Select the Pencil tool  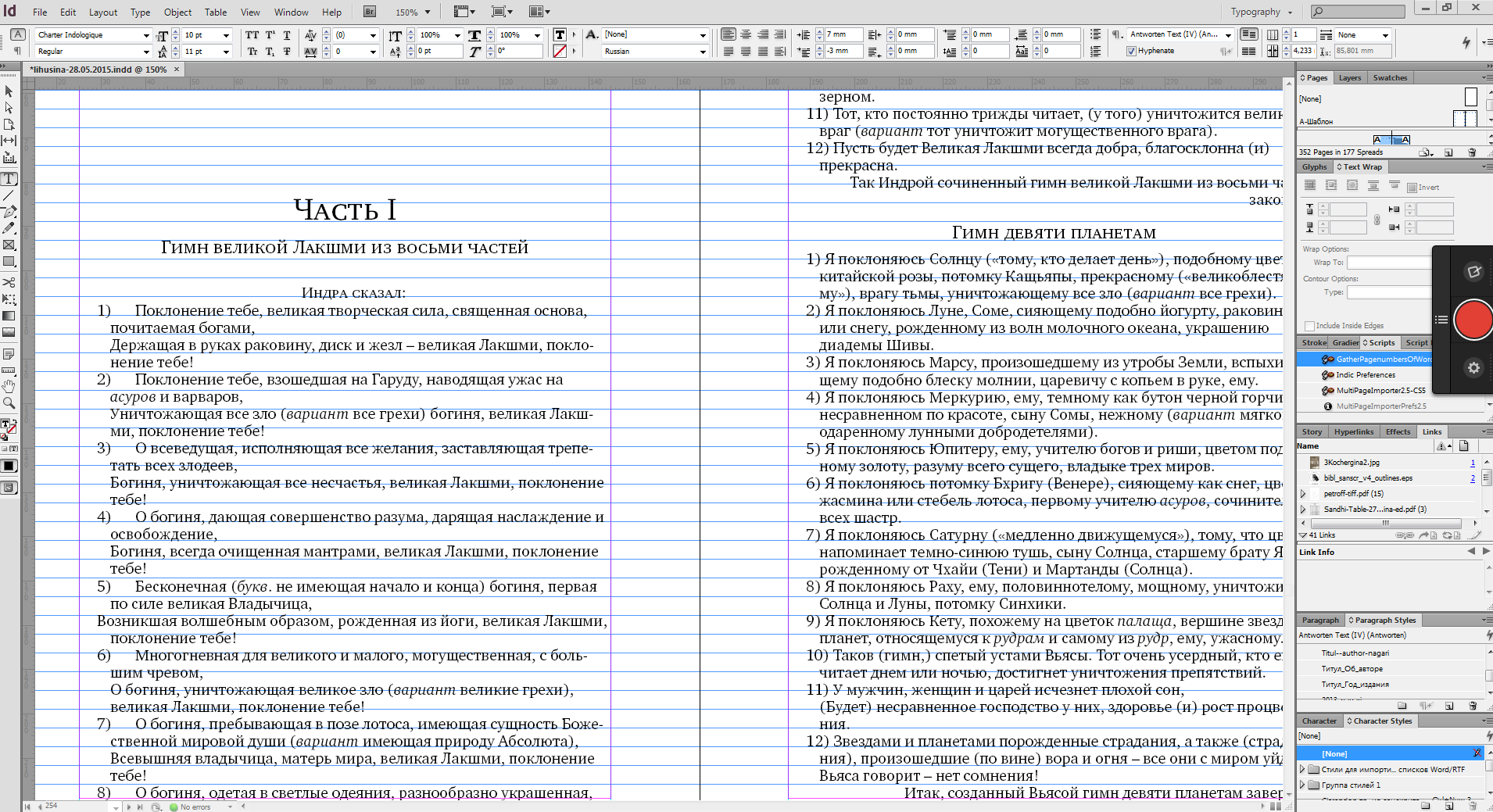[9, 228]
